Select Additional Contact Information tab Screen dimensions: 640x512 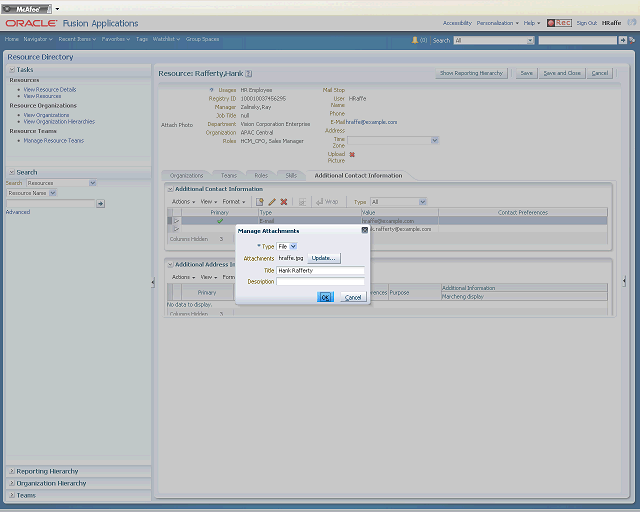tap(358, 176)
